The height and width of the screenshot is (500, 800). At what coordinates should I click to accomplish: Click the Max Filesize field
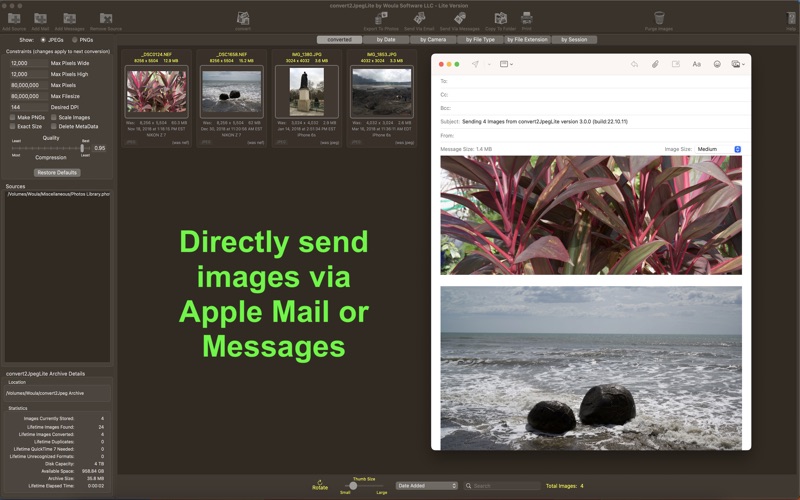click(29, 96)
